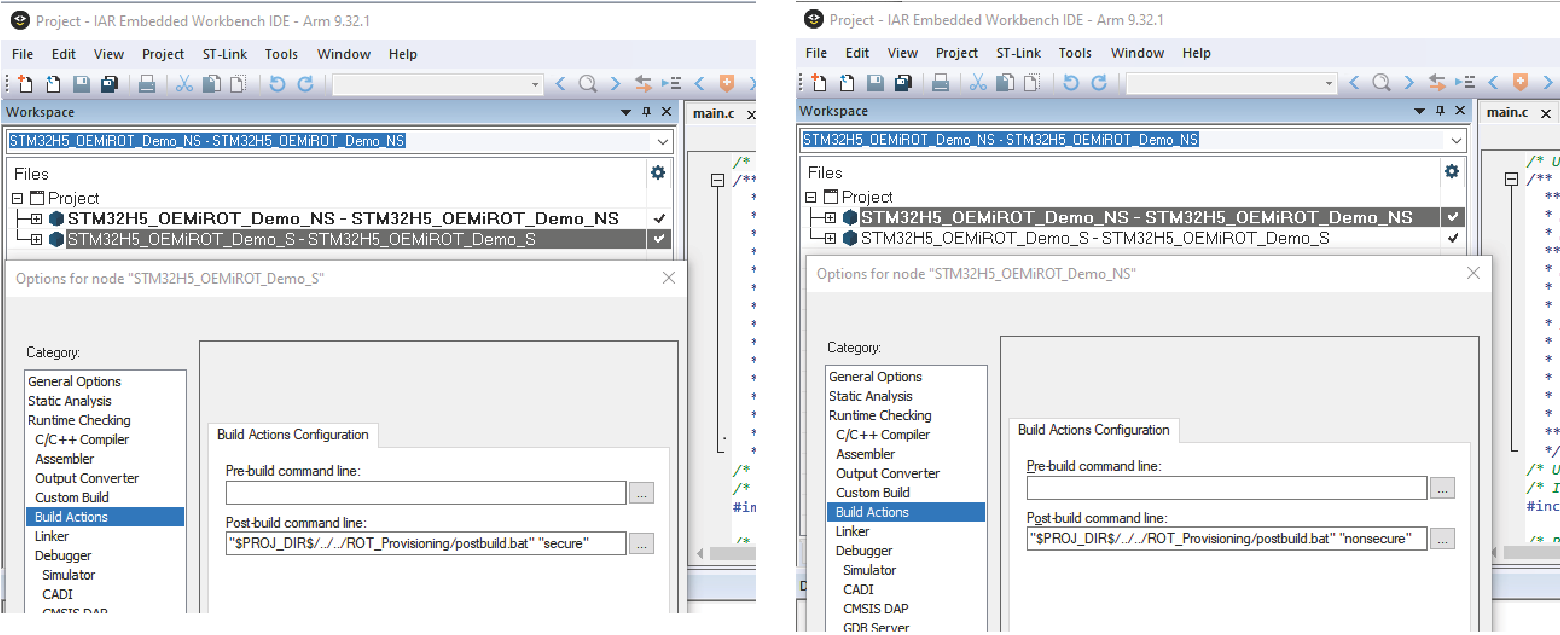This screenshot has width=1560, height=635.
Task: Click Save icon in Demo_NS options window toolbar
Action: 876,83
